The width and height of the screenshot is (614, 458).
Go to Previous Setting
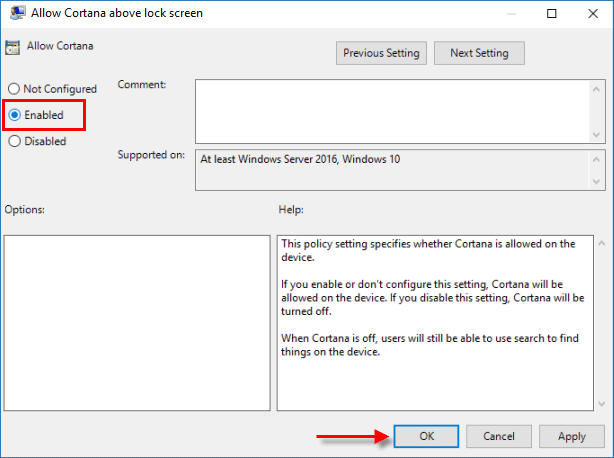tap(381, 53)
